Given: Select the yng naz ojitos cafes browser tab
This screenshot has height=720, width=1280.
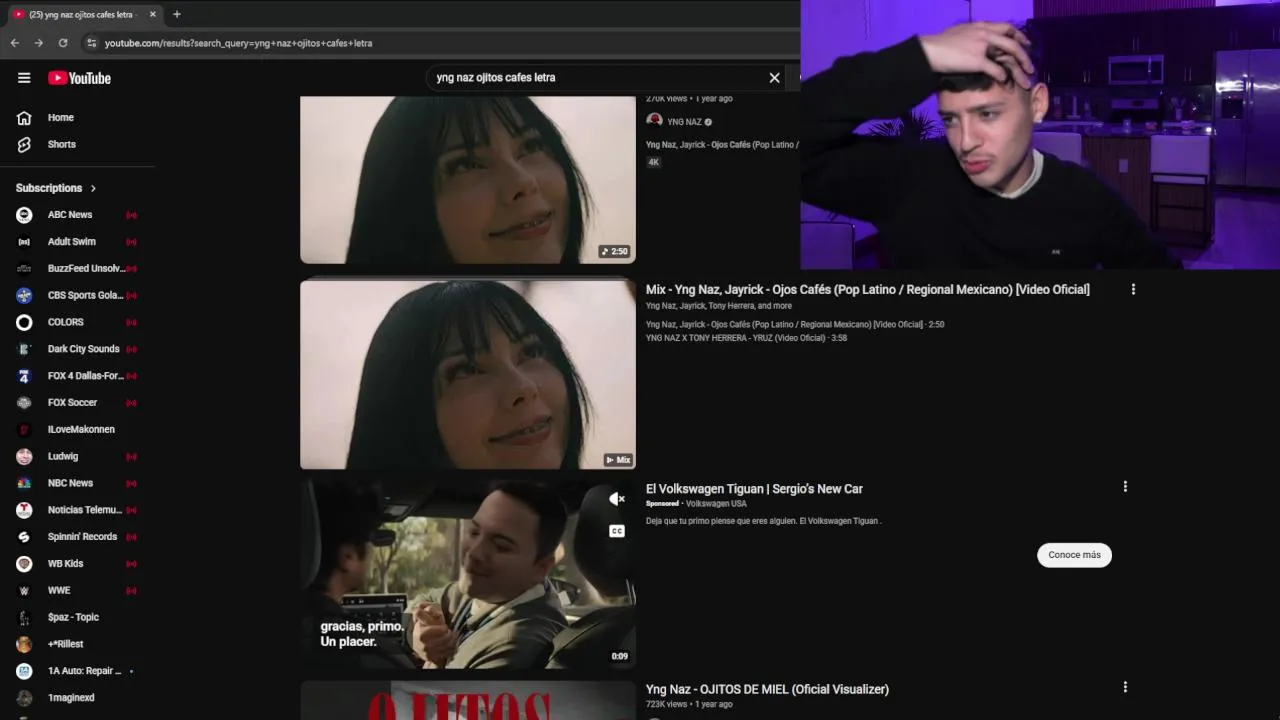Looking at the screenshot, I should (84, 14).
